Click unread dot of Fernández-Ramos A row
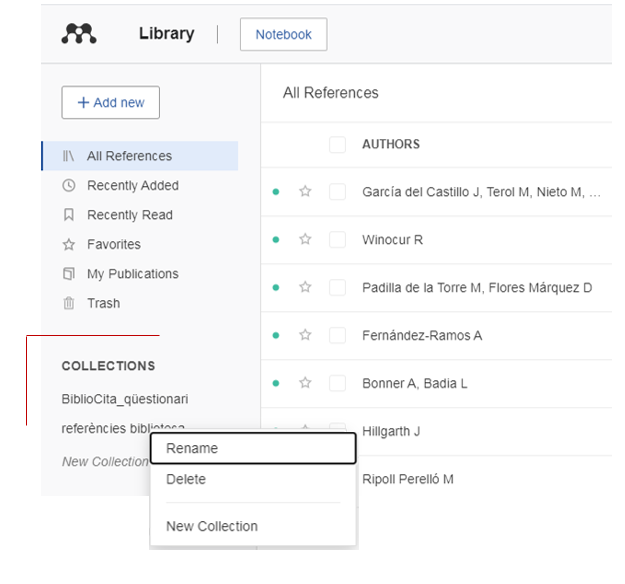The image size is (625, 584). (x=275, y=335)
